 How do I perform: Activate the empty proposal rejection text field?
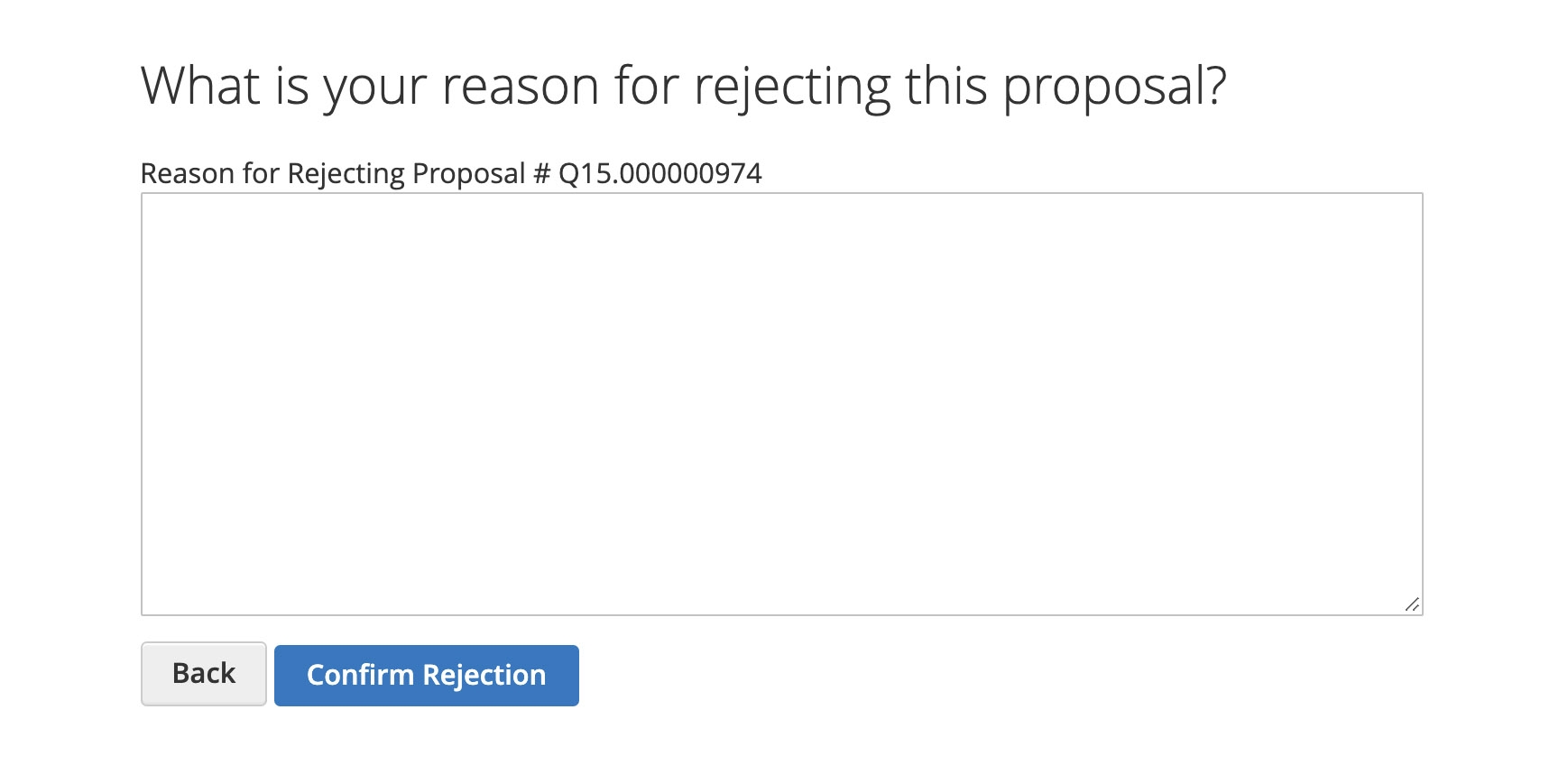point(782,404)
